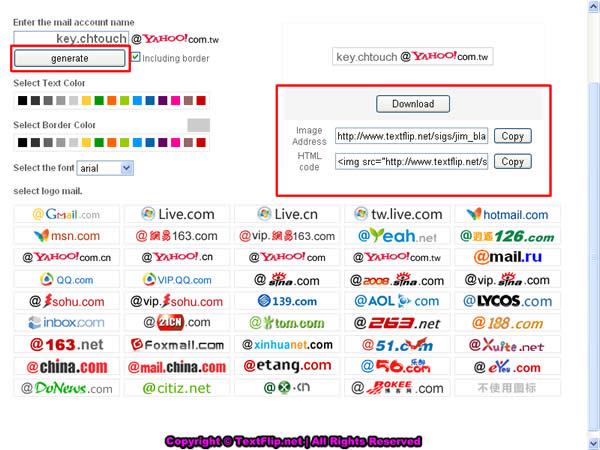Select the @vip.sohu.com logo
Viewport: 600px width, 450px height.
pos(177,301)
